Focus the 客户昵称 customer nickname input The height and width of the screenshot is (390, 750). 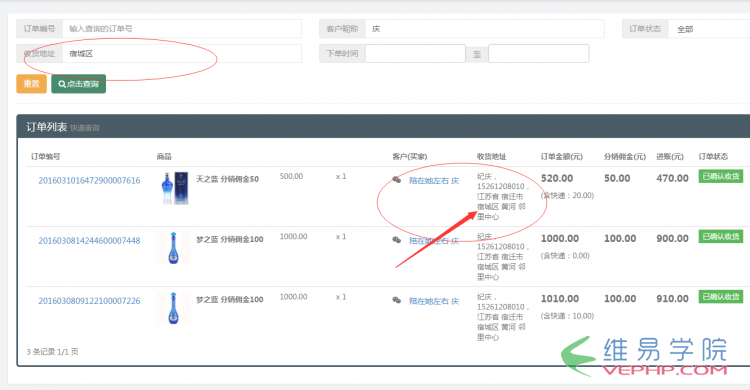pyautogui.click(x=485, y=29)
